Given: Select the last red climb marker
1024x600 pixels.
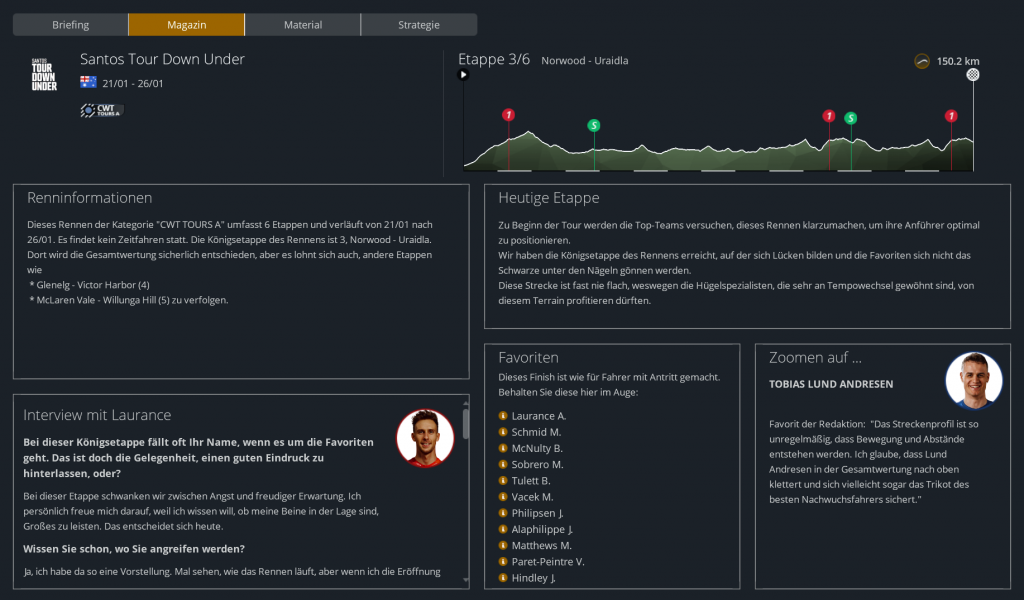Looking at the screenshot, I should coord(951,116).
